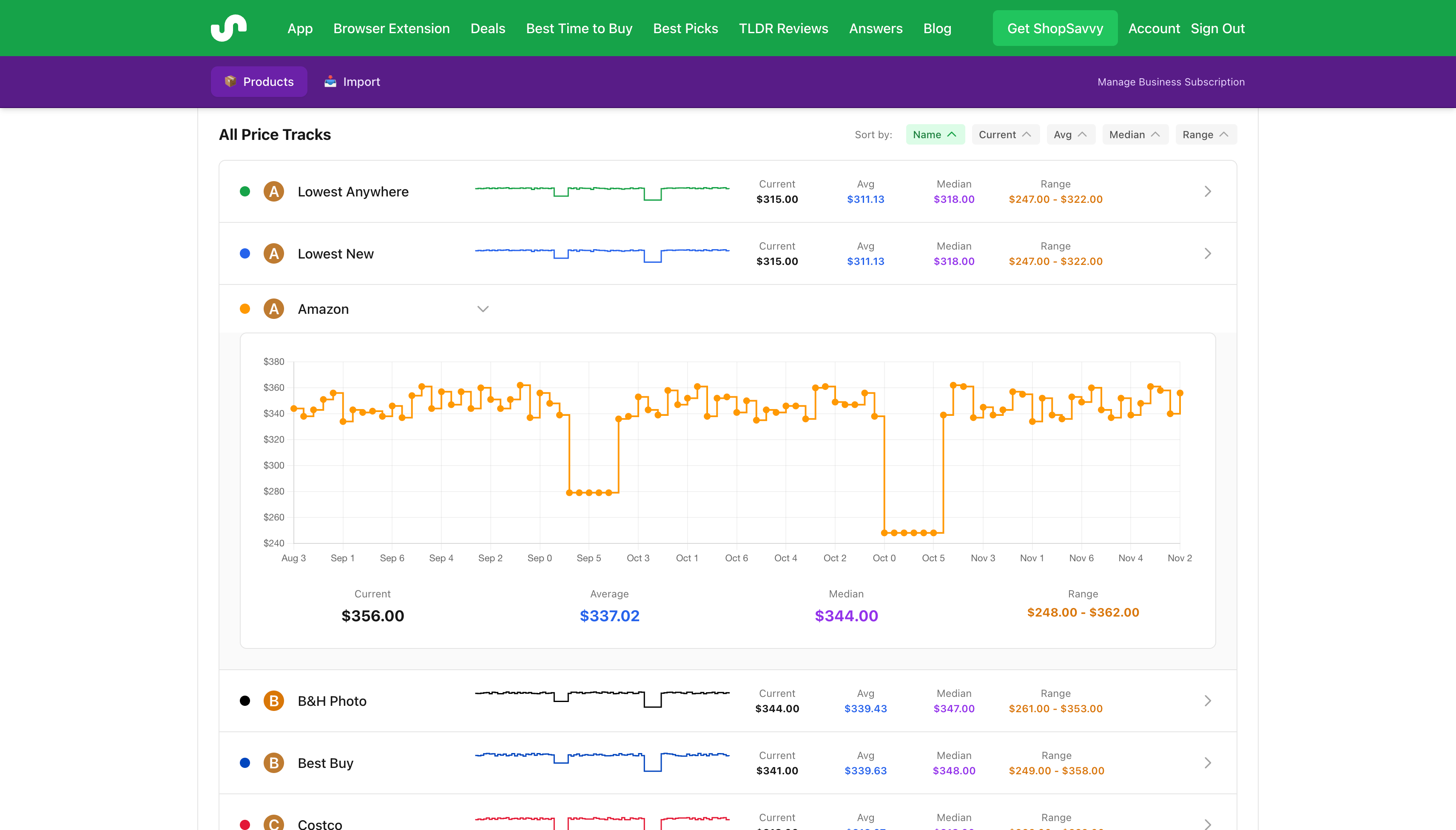Click the Import inbox icon
Viewport: 1456px width, 830px height.
(331, 81)
